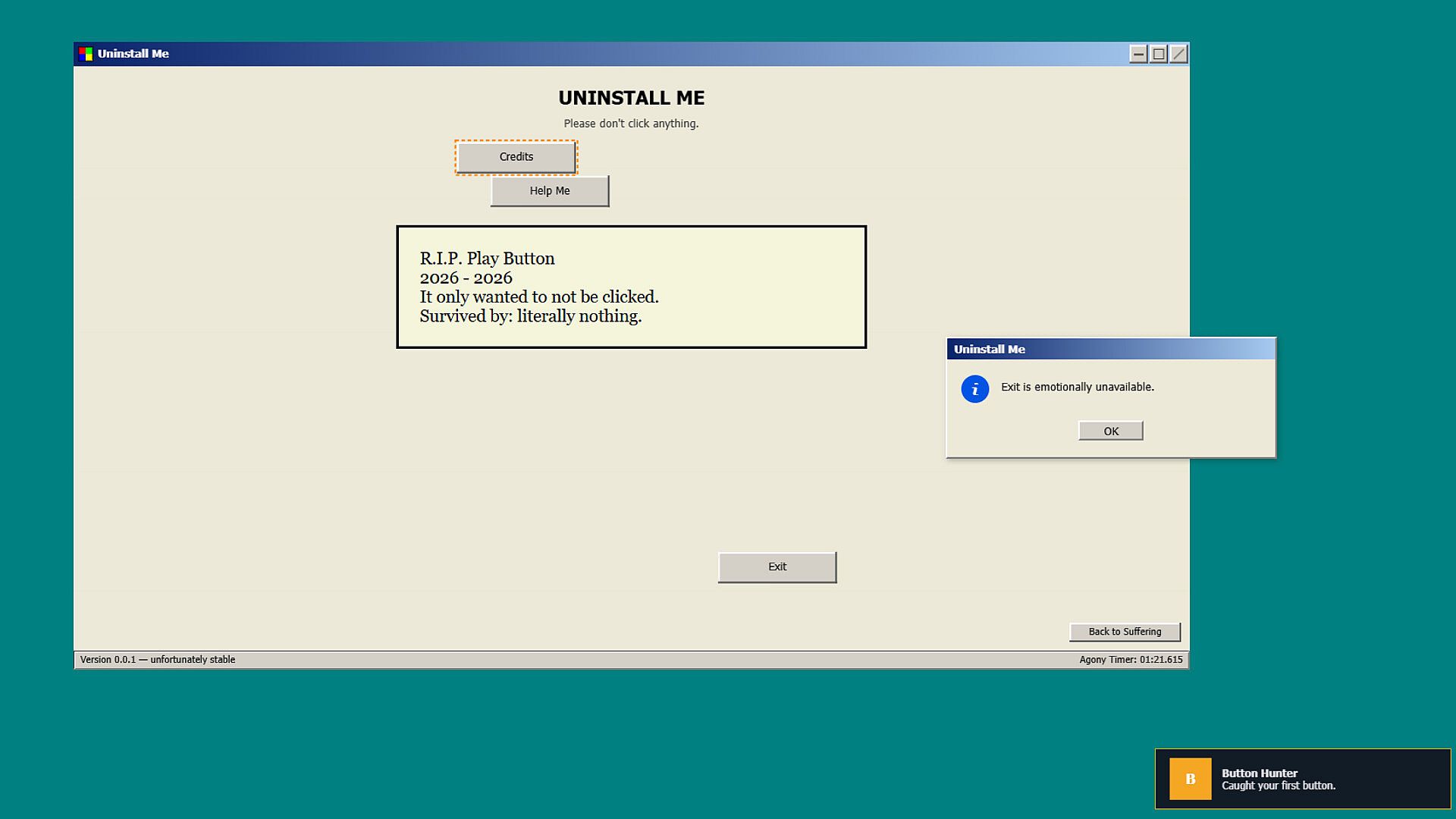Click 'R.I.P. Play Button' epitaph line

[x=487, y=259]
